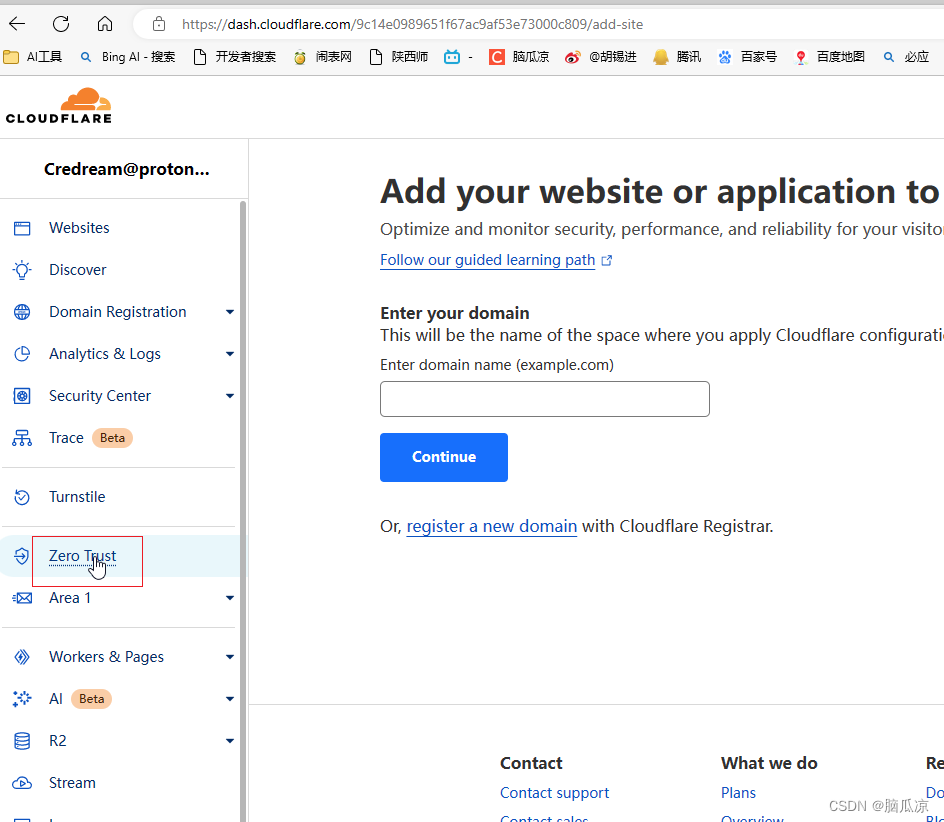This screenshot has height=822, width=944.
Task: Open Websites in the sidebar
Action: [79, 228]
